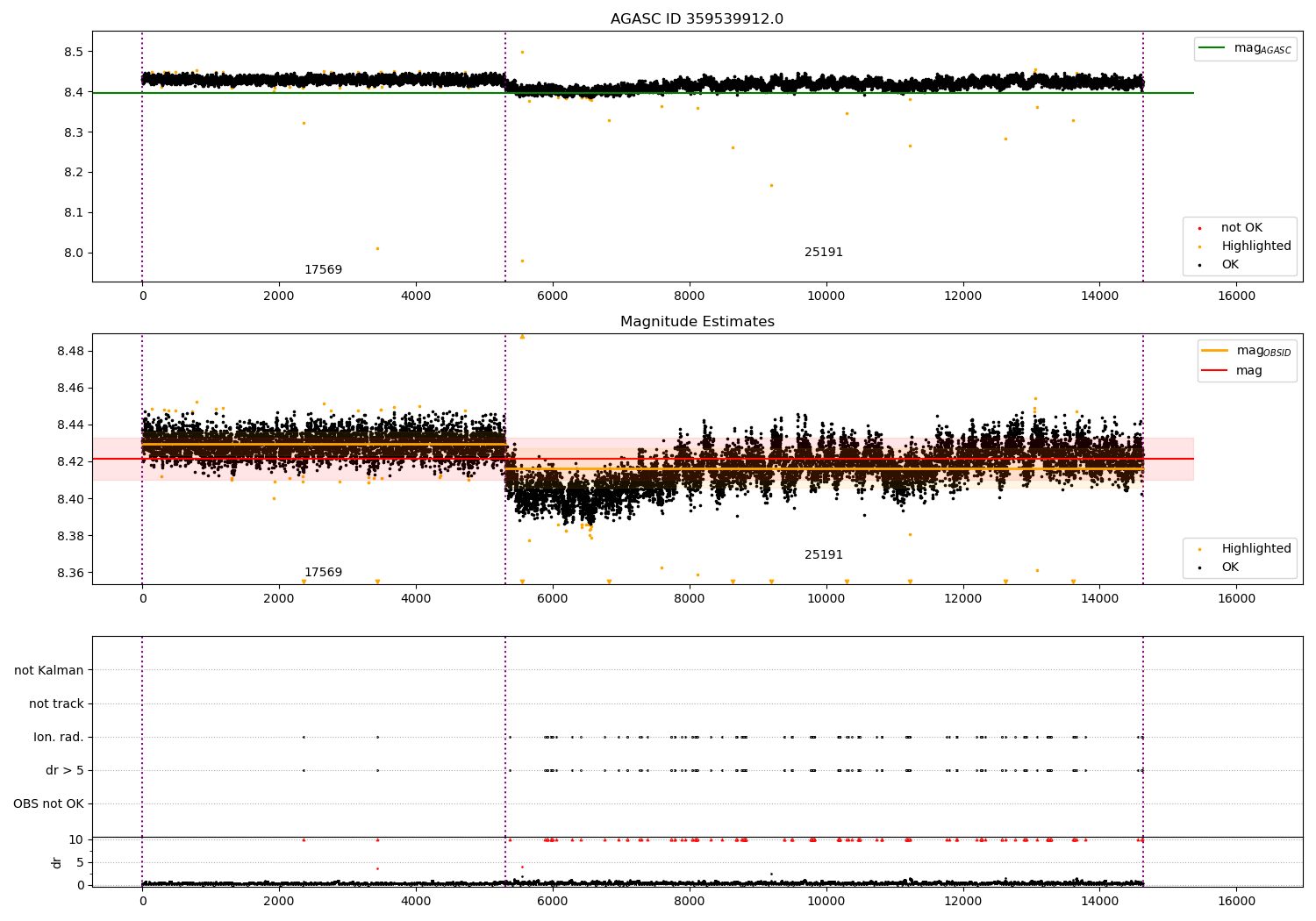
Task: Click the 'not Kalman' row label
Action: point(49,670)
